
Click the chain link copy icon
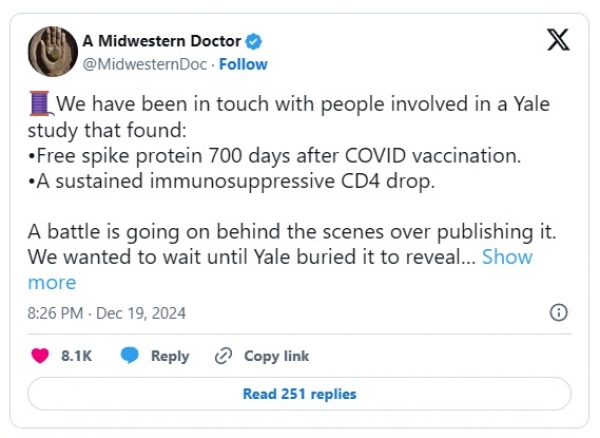click(x=224, y=356)
